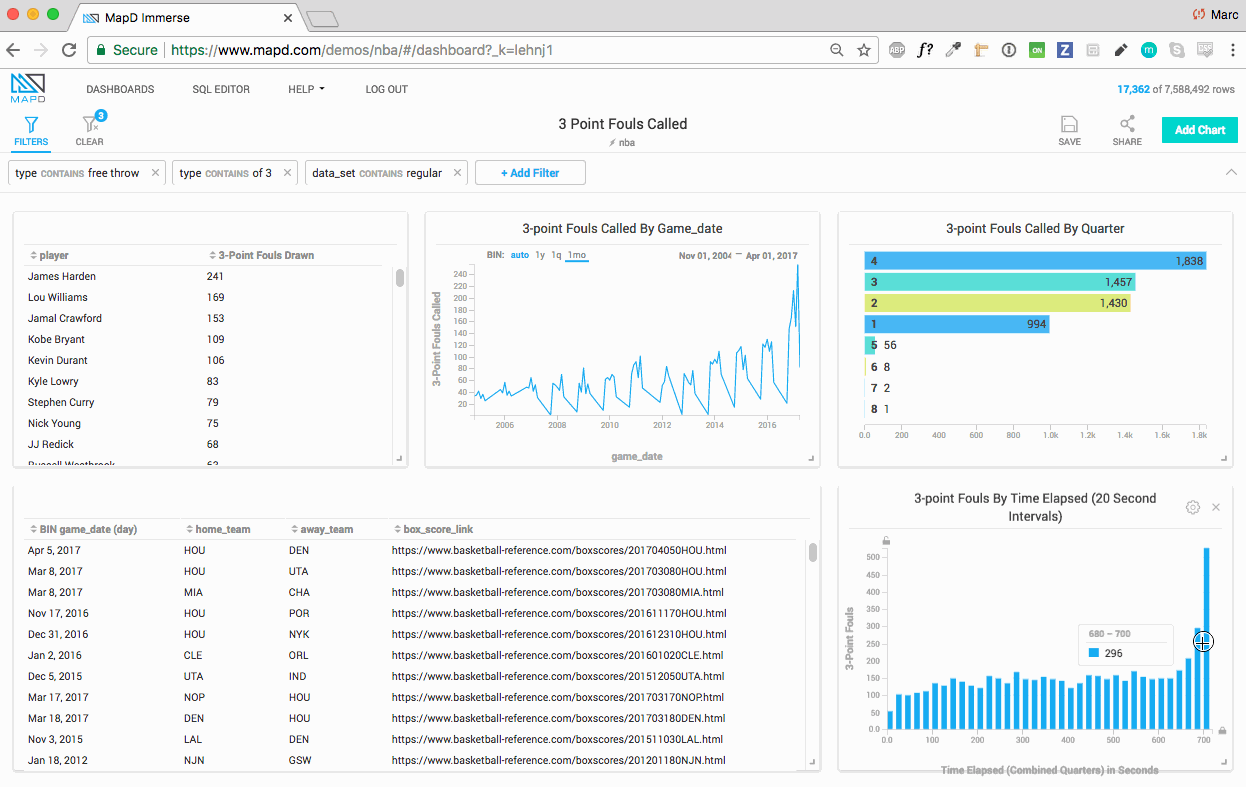The image size is (1246, 787).
Task: Open settings gear on the Time Elapsed chart
Action: (x=1193, y=508)
